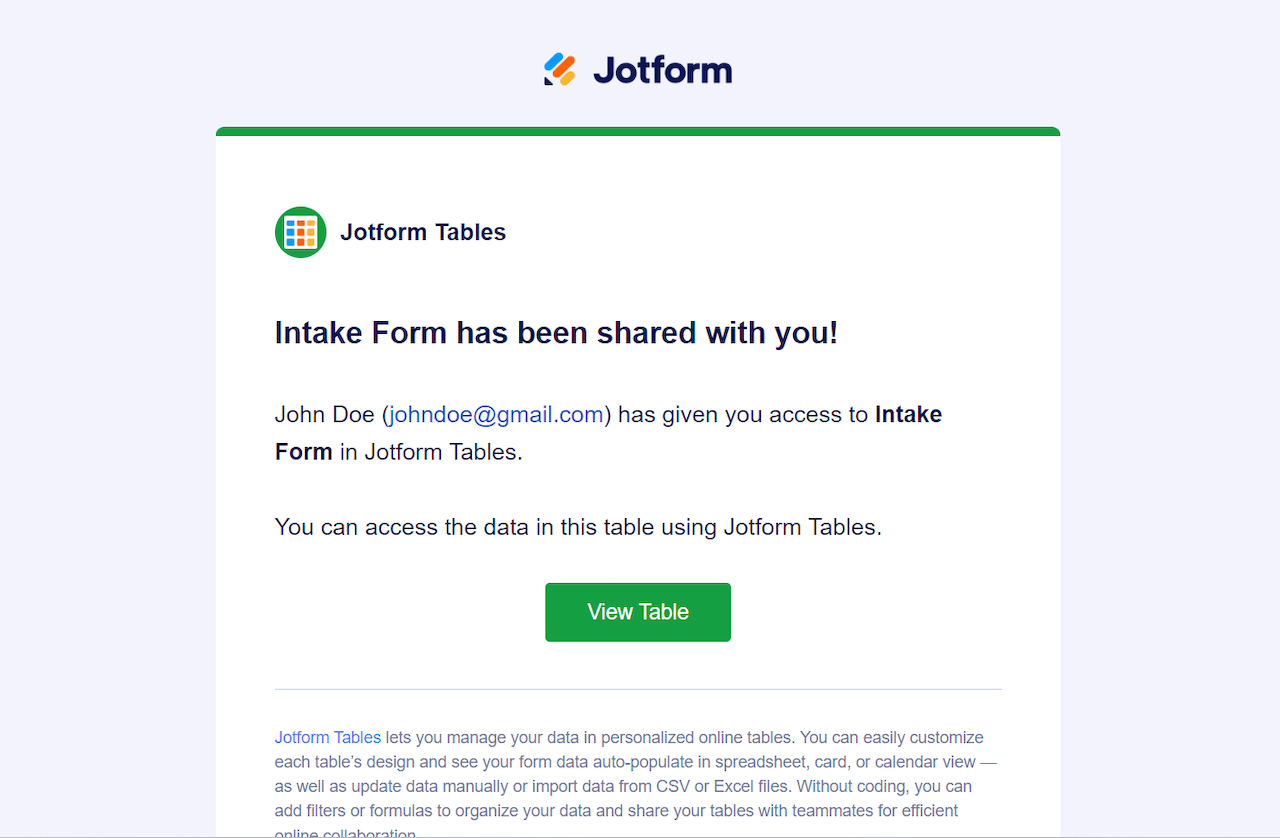
Task: Click the Jotform pencil logo icon
Action: pyautogui.click(x=560, y=69)
